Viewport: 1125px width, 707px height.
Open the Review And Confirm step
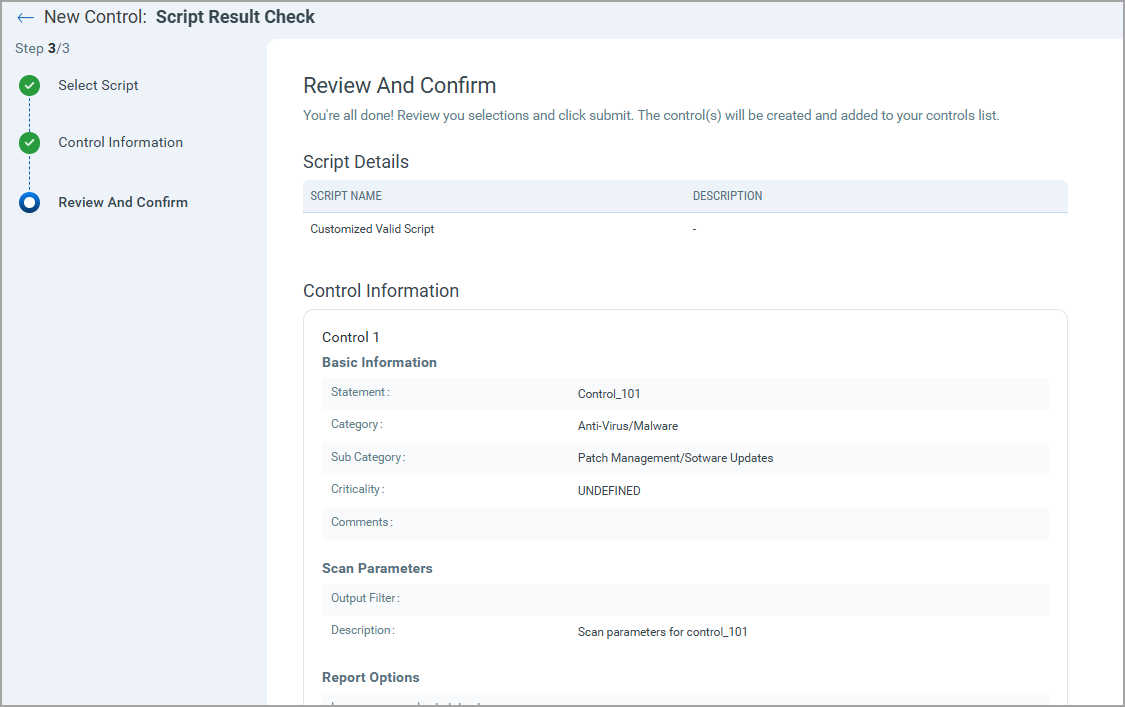tap(123, 202)
